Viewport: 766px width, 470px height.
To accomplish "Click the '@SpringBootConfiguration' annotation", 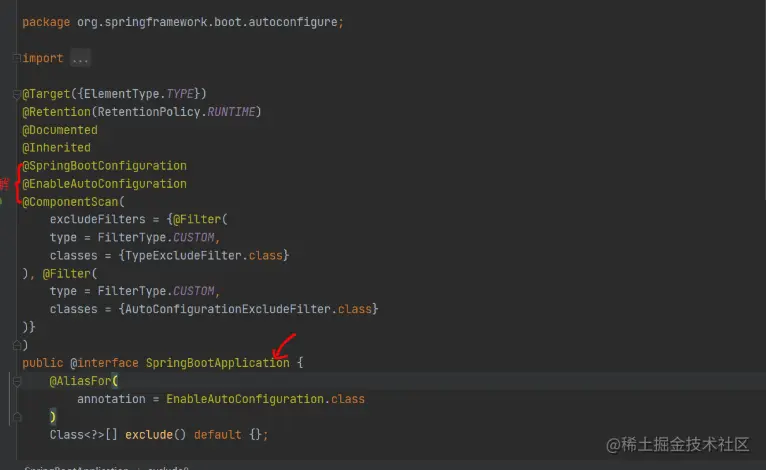I will click(105, 166).
